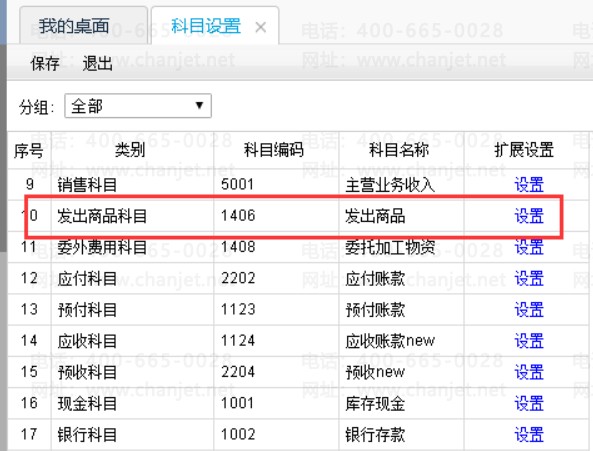This screenshot has height=451, width=593.
Task: Click 设置 link for 银行存款 row
Action: [x=529, y=435]
